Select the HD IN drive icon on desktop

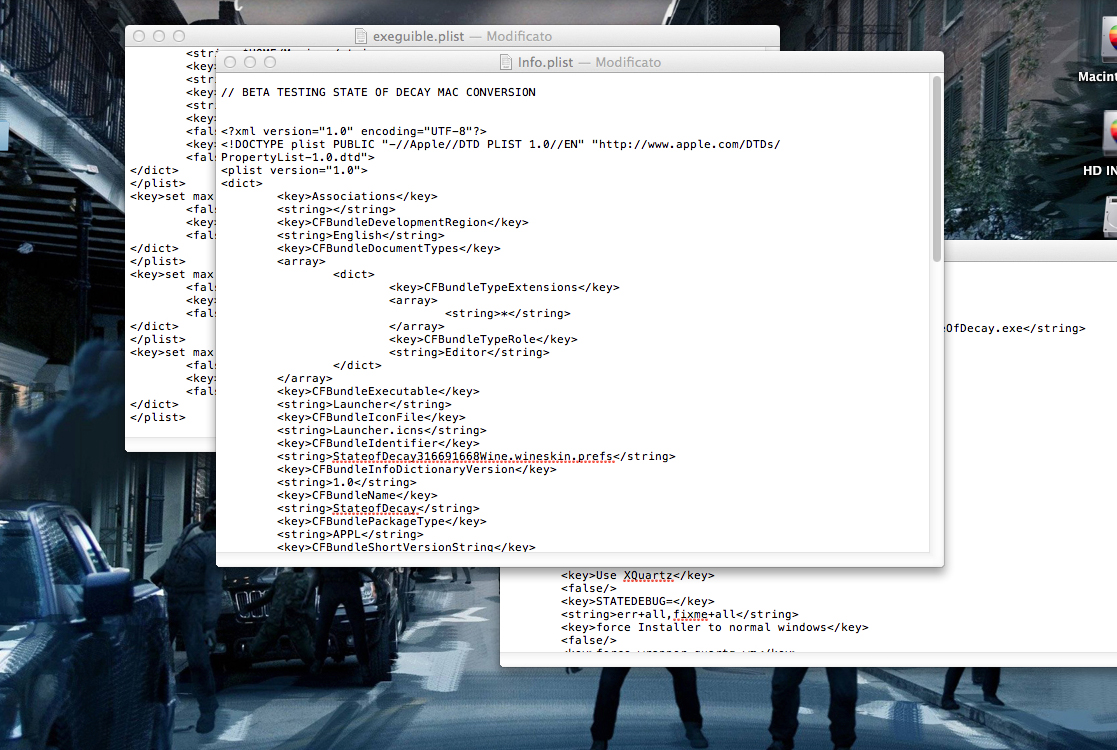[1110, 132]
